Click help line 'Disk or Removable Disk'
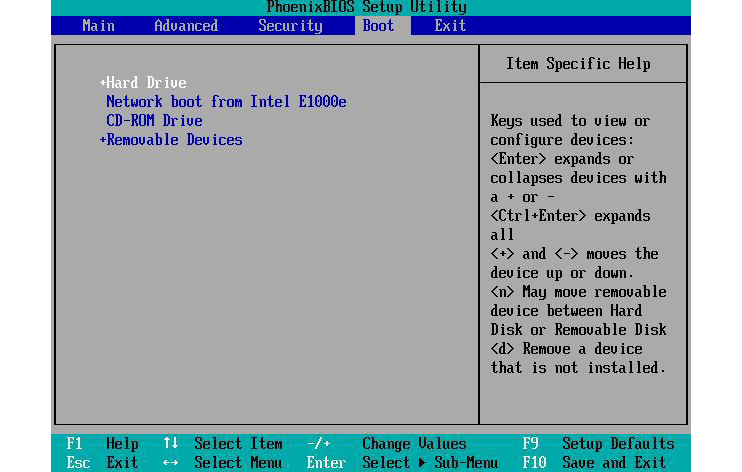 pyautogui.click(x=578, y=330)
